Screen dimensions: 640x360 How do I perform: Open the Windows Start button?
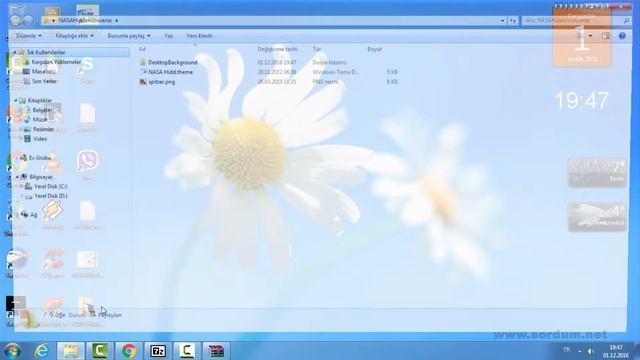[x=13, y=351]
